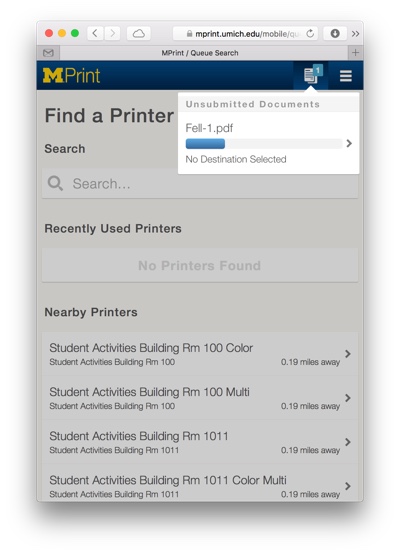Open the unsubmitted documents icon with badge
This screenshot has height=554, width=400.
(x=311, y=75)
